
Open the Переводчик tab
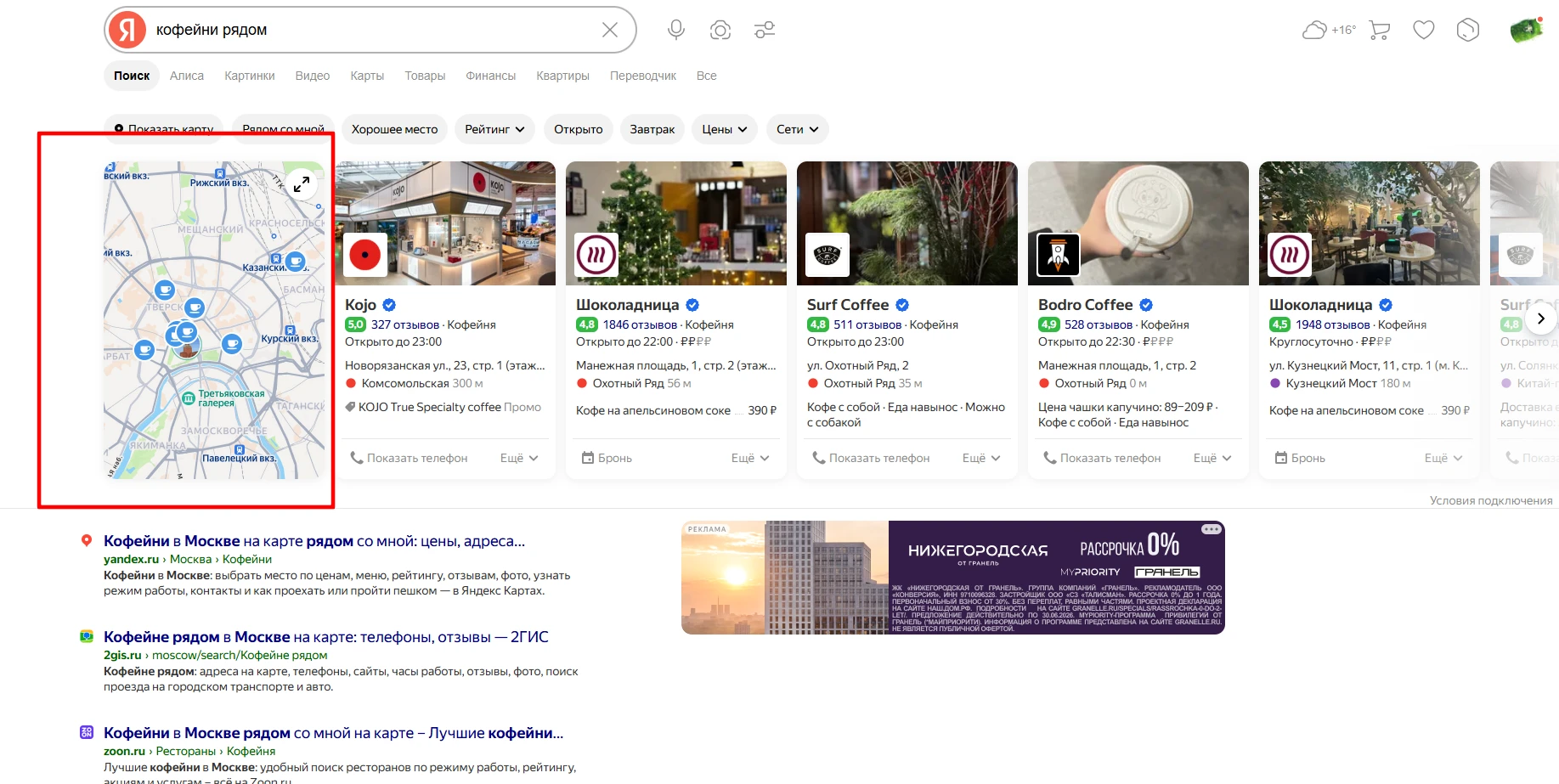(643, 76)
